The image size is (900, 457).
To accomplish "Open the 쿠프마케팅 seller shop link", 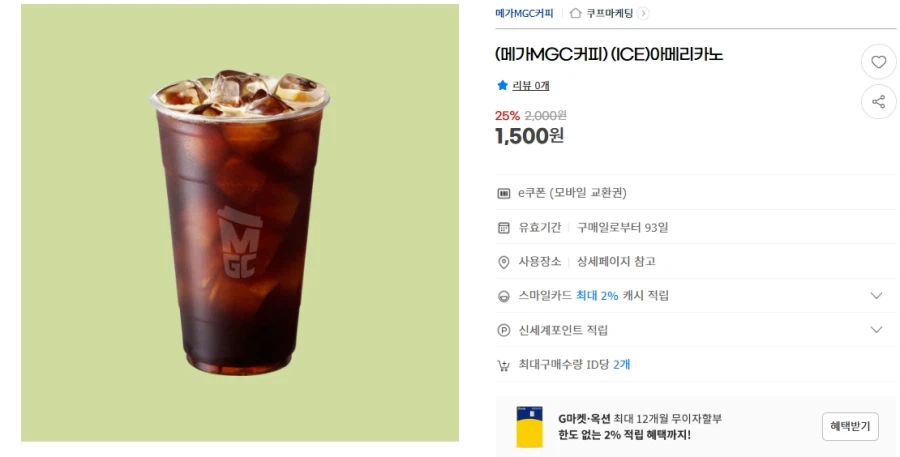I will [x=609, y=13].
